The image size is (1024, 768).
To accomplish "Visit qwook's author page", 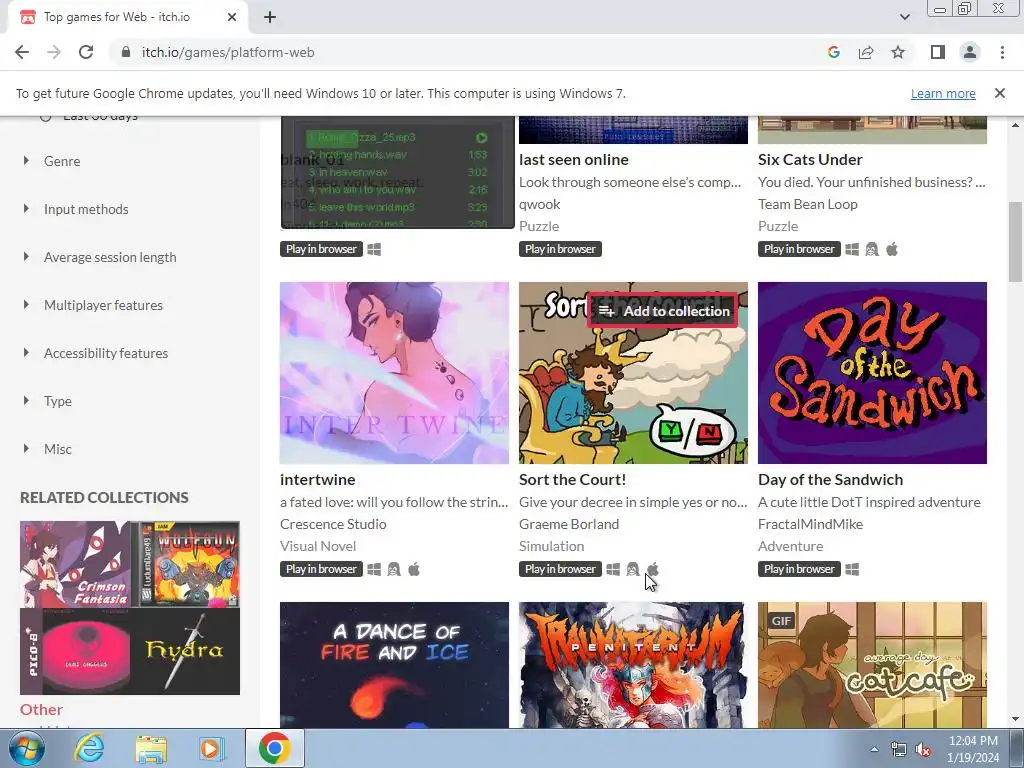I will tap(539, 204).
